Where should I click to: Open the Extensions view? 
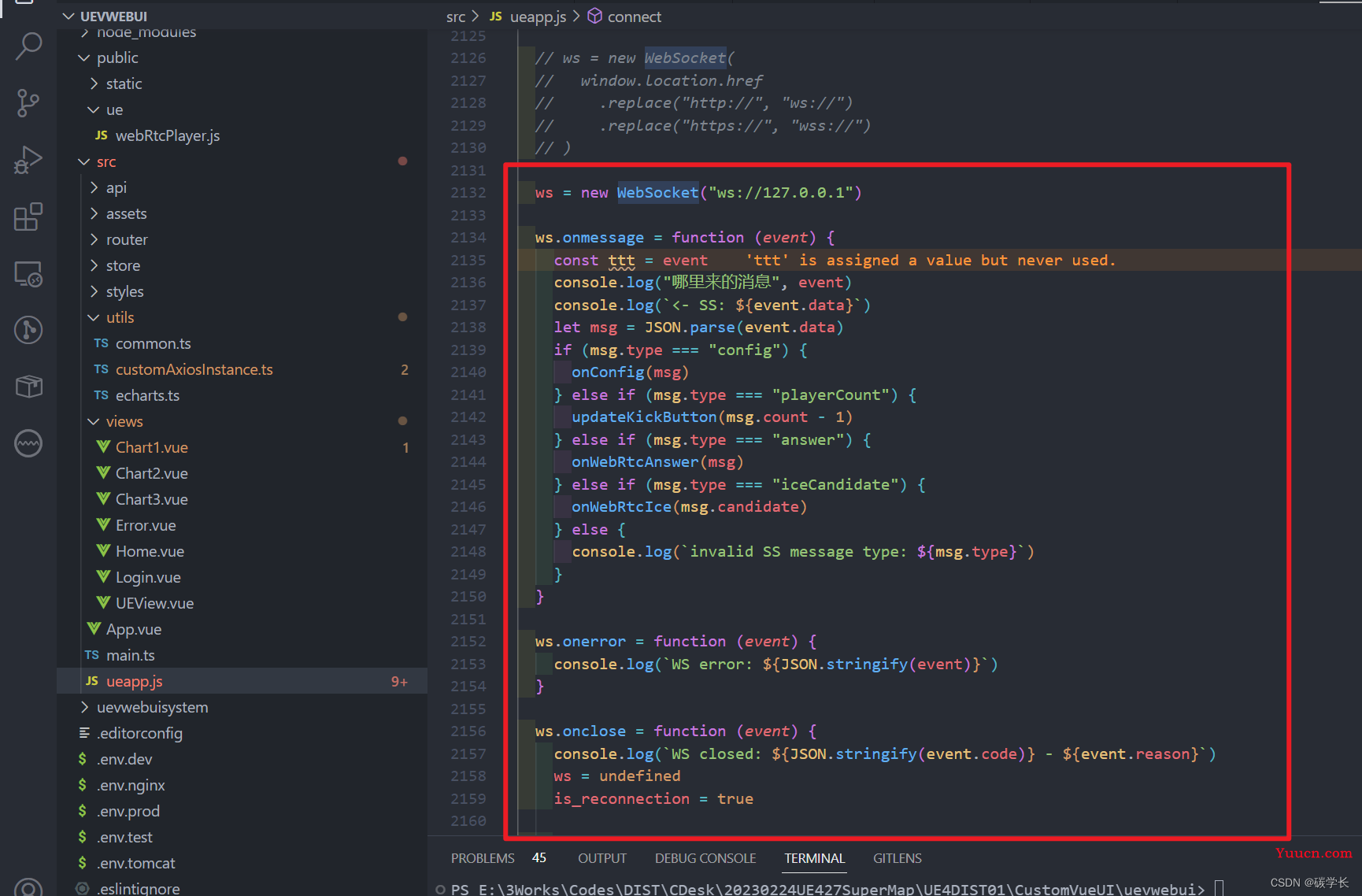click(28, 217)
